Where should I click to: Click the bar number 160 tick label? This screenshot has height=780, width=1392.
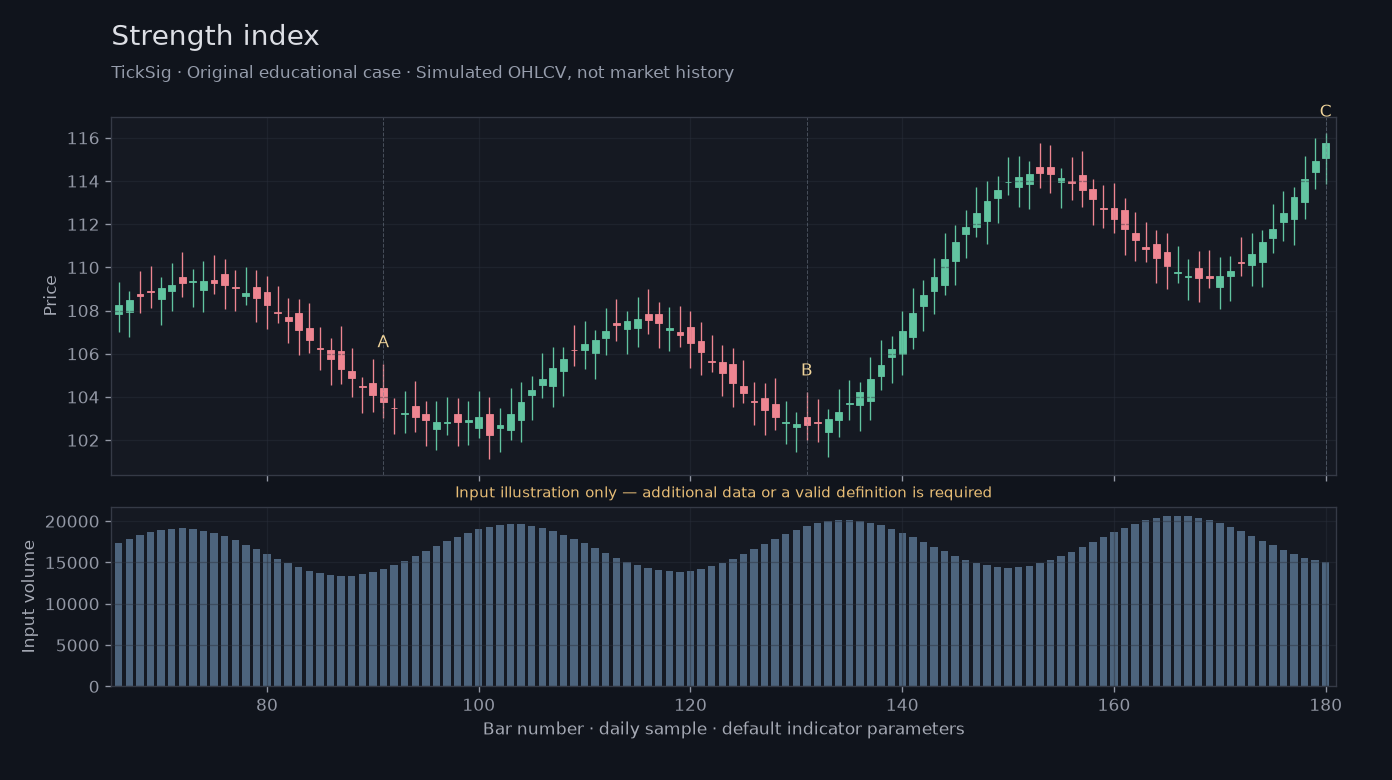pyautogui.click(x=1114, y=703)
